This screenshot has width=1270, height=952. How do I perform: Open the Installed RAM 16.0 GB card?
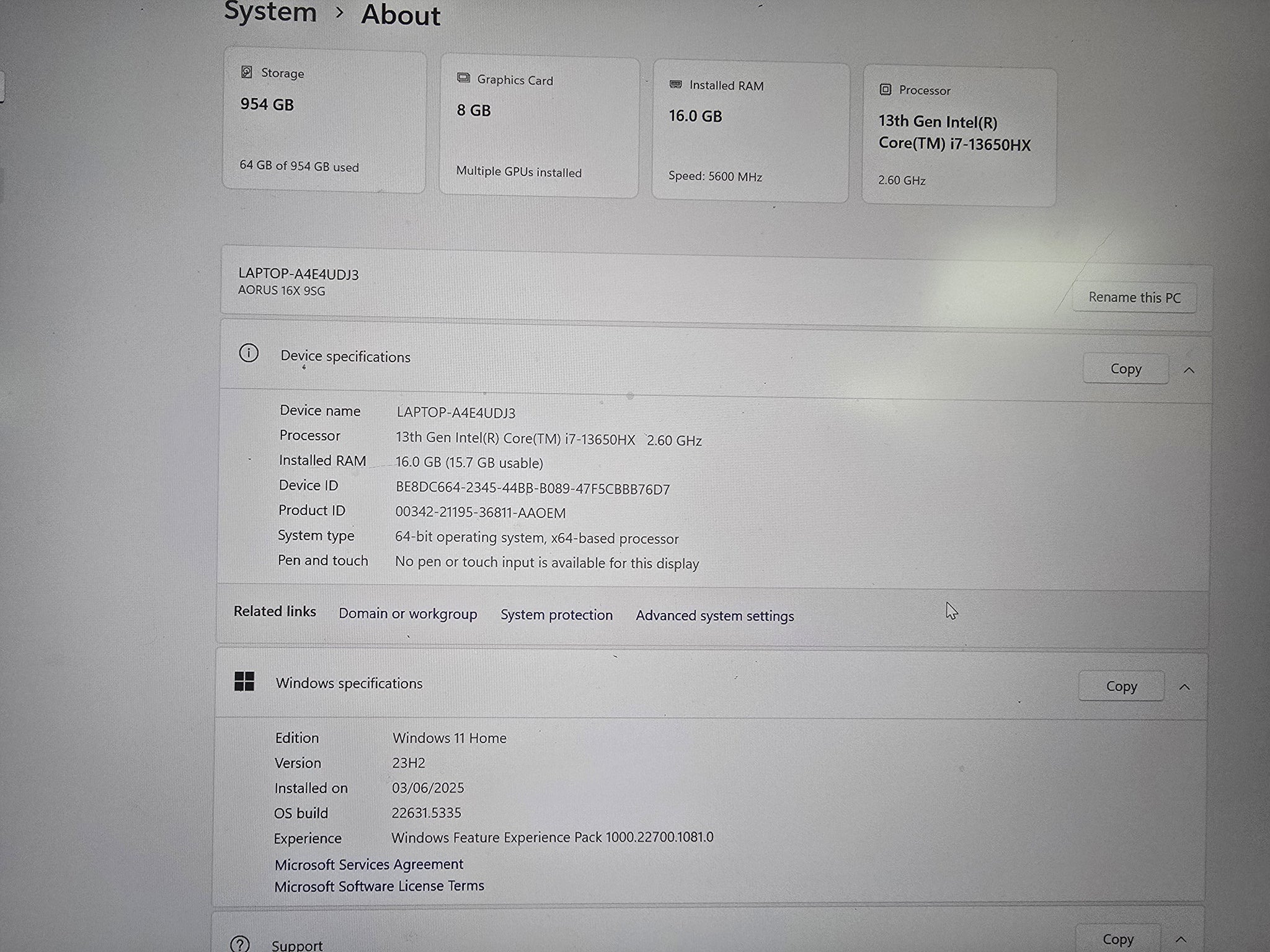coord(750,131)
